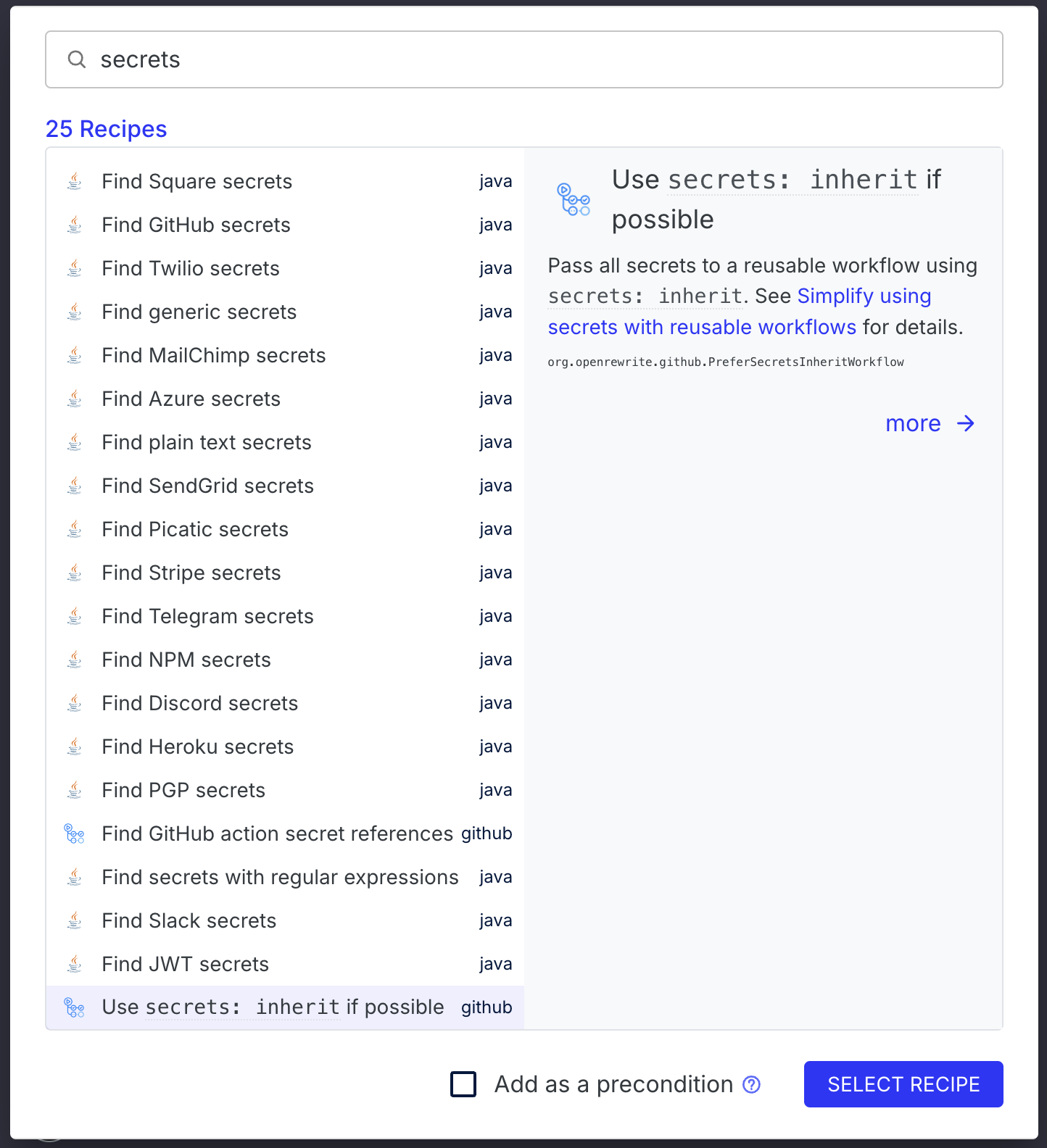Select the Find Azure secrets recipe
The image size is (1047, 1148).
coord(285,399)
